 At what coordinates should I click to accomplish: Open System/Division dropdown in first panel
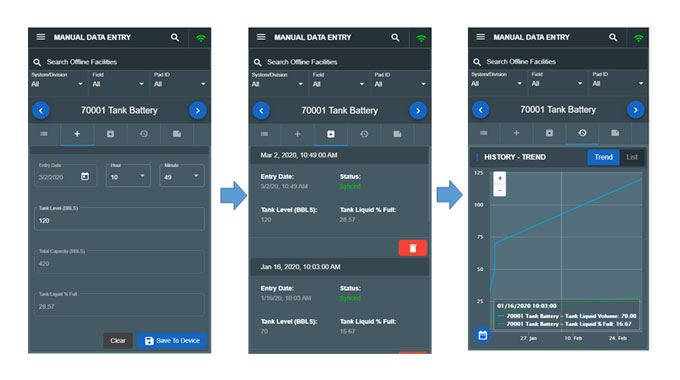coord(57,84)
